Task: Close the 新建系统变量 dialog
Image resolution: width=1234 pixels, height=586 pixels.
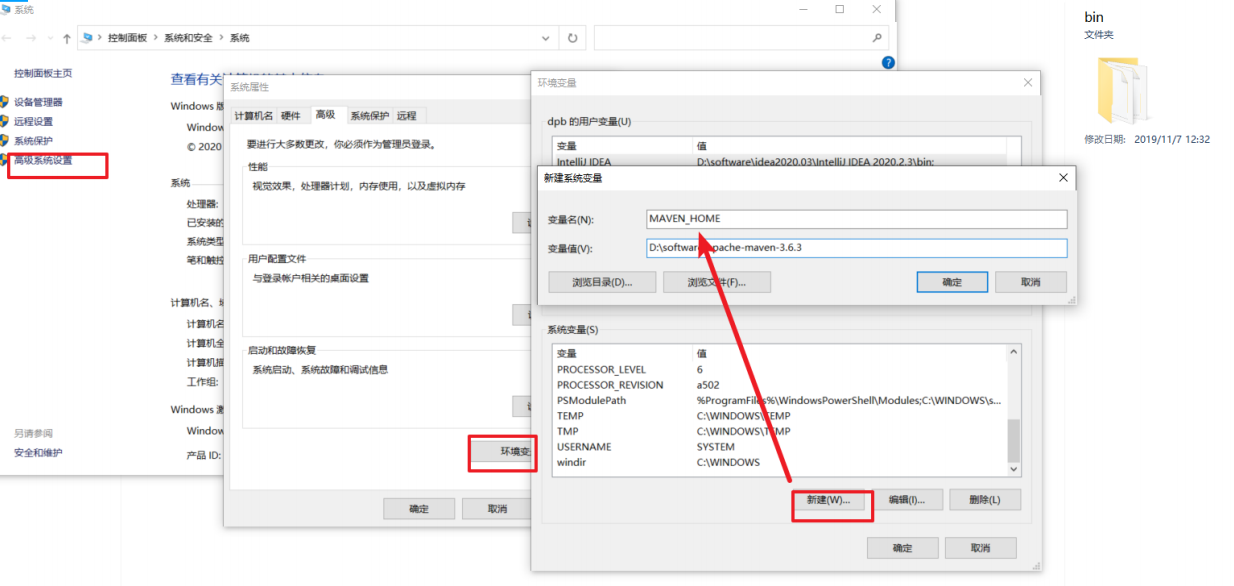Action: 1063,178
